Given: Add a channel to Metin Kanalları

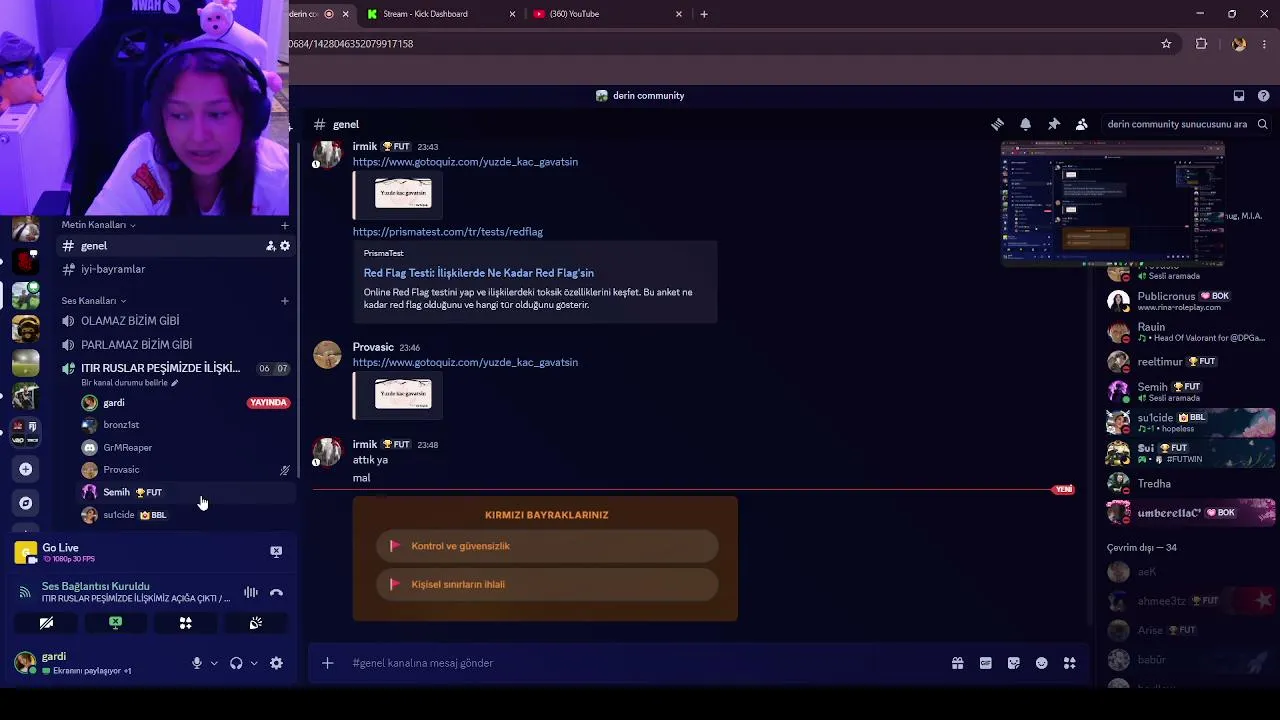Looking at the screenshot, I should (x=285, y=225).
